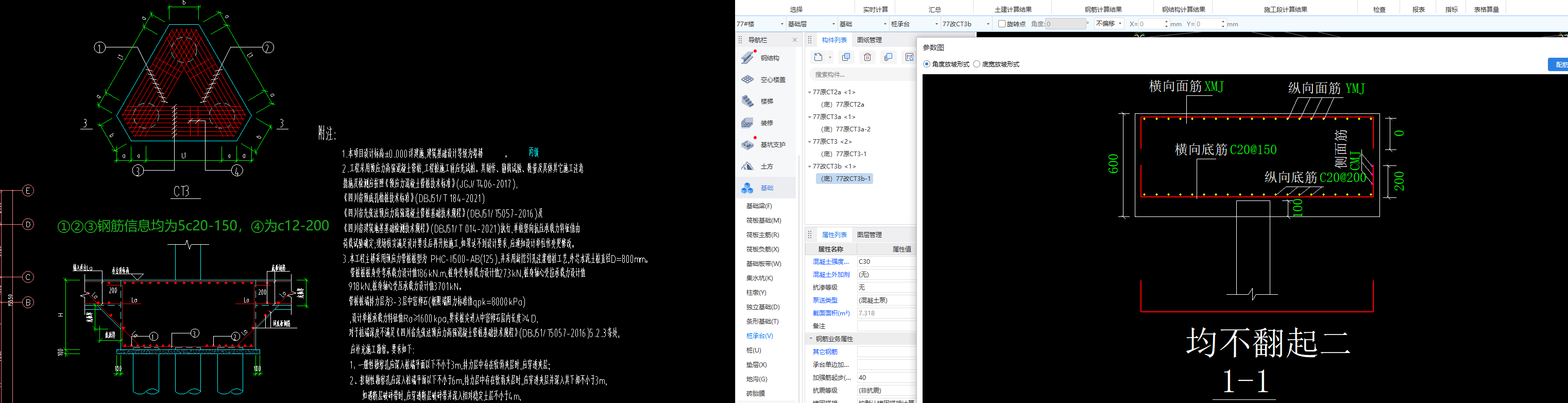This screenshot has width=1568, height=403.
Task: Click the 搜索构件 search field
Action: tap(862, 74)
